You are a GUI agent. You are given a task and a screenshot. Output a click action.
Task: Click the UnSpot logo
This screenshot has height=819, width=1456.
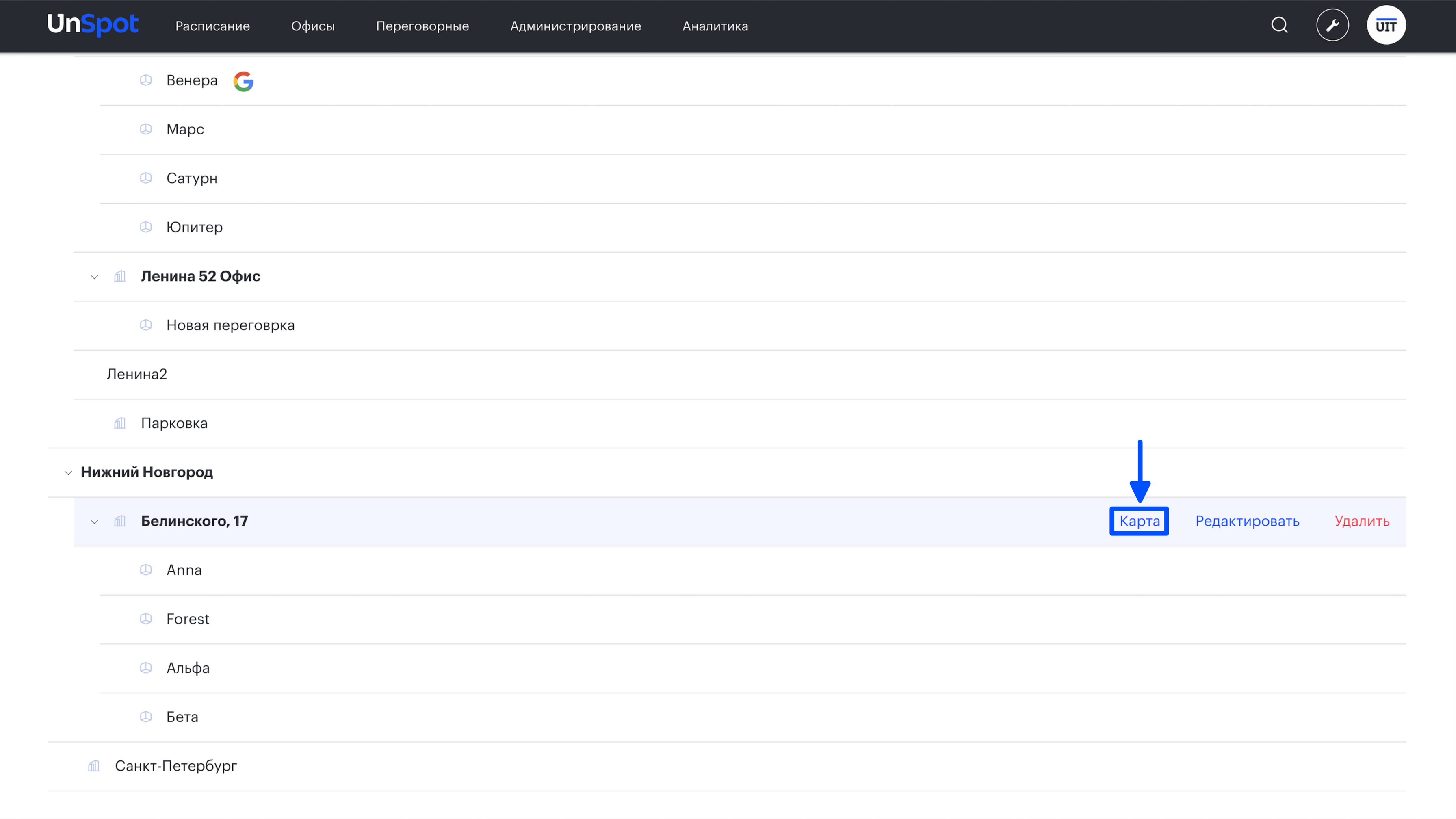[93, 25]
